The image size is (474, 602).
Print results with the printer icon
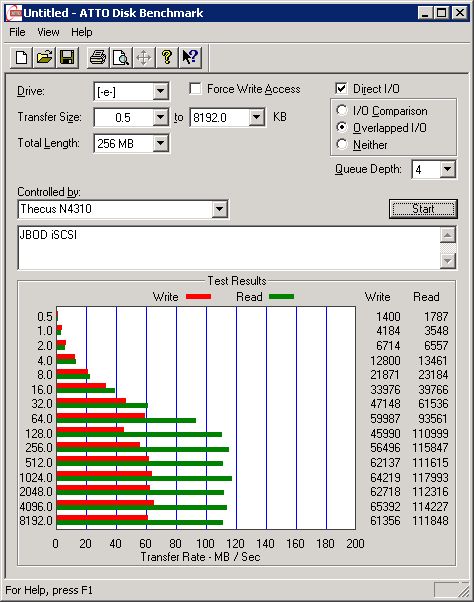tap(98, 58)
